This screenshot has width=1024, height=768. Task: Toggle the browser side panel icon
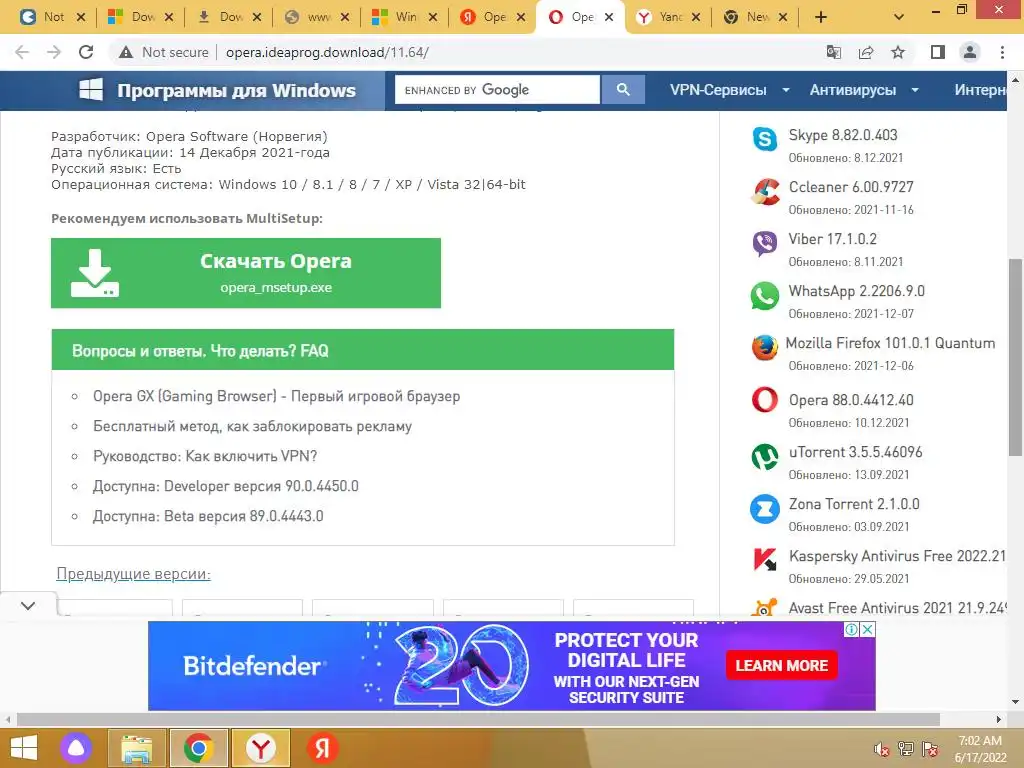pos(938,52)
